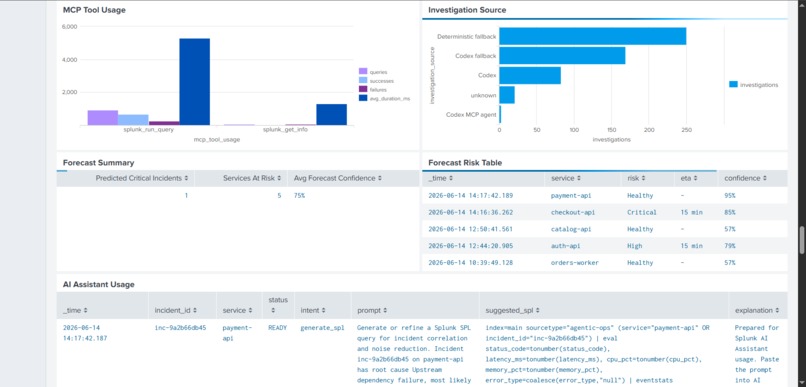
Task: Click the MCP Tool Usage panel title
Action: [x=94, y=10]
